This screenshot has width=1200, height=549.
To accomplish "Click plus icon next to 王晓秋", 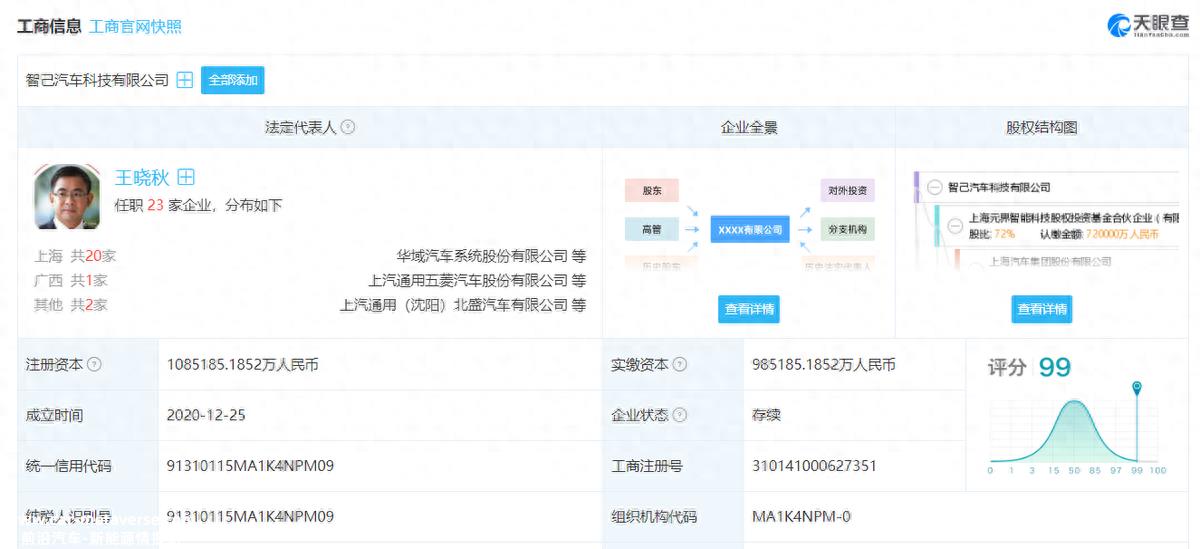I will (186, 177).
